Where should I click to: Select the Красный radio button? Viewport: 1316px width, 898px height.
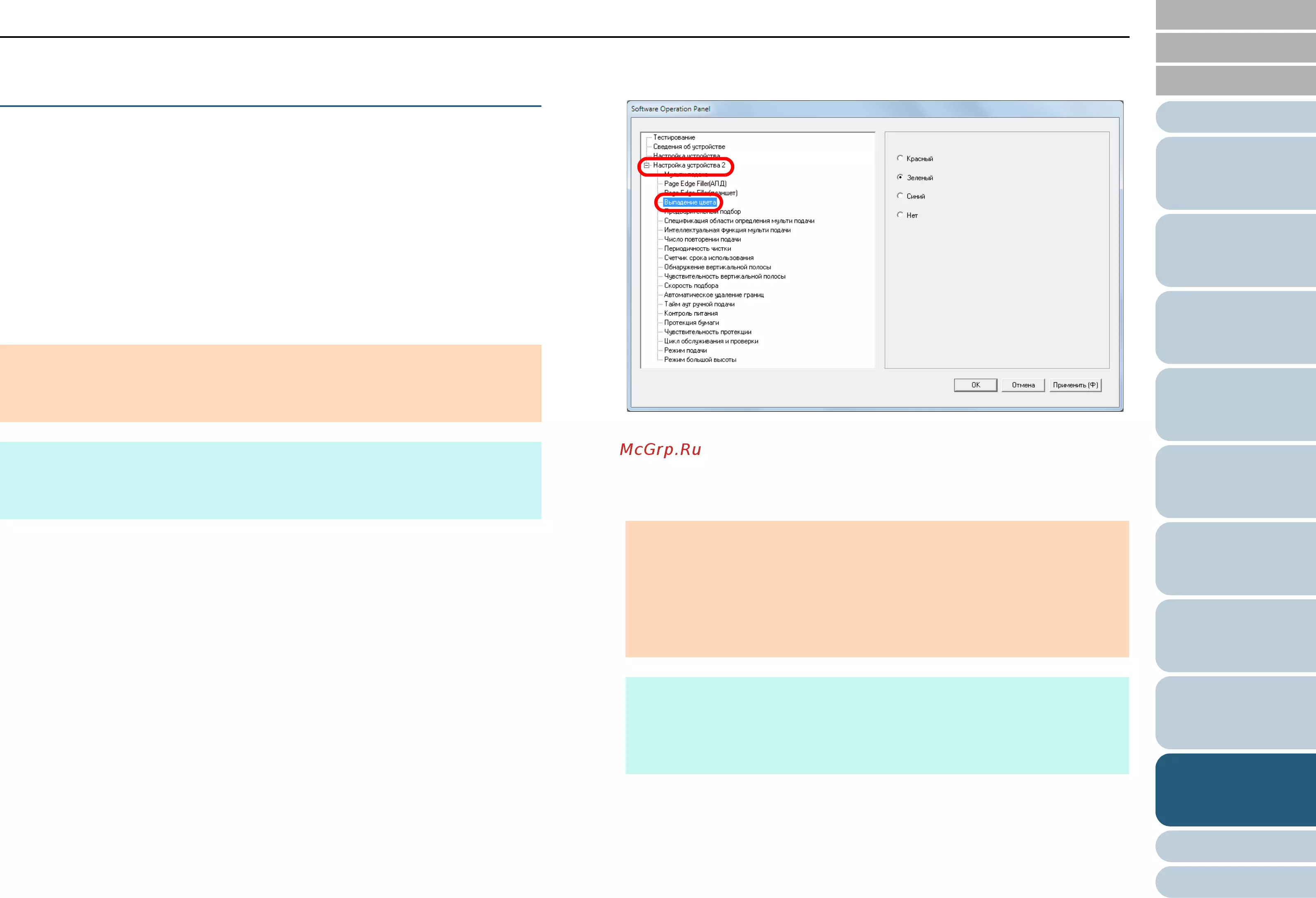tap(900, 158)
